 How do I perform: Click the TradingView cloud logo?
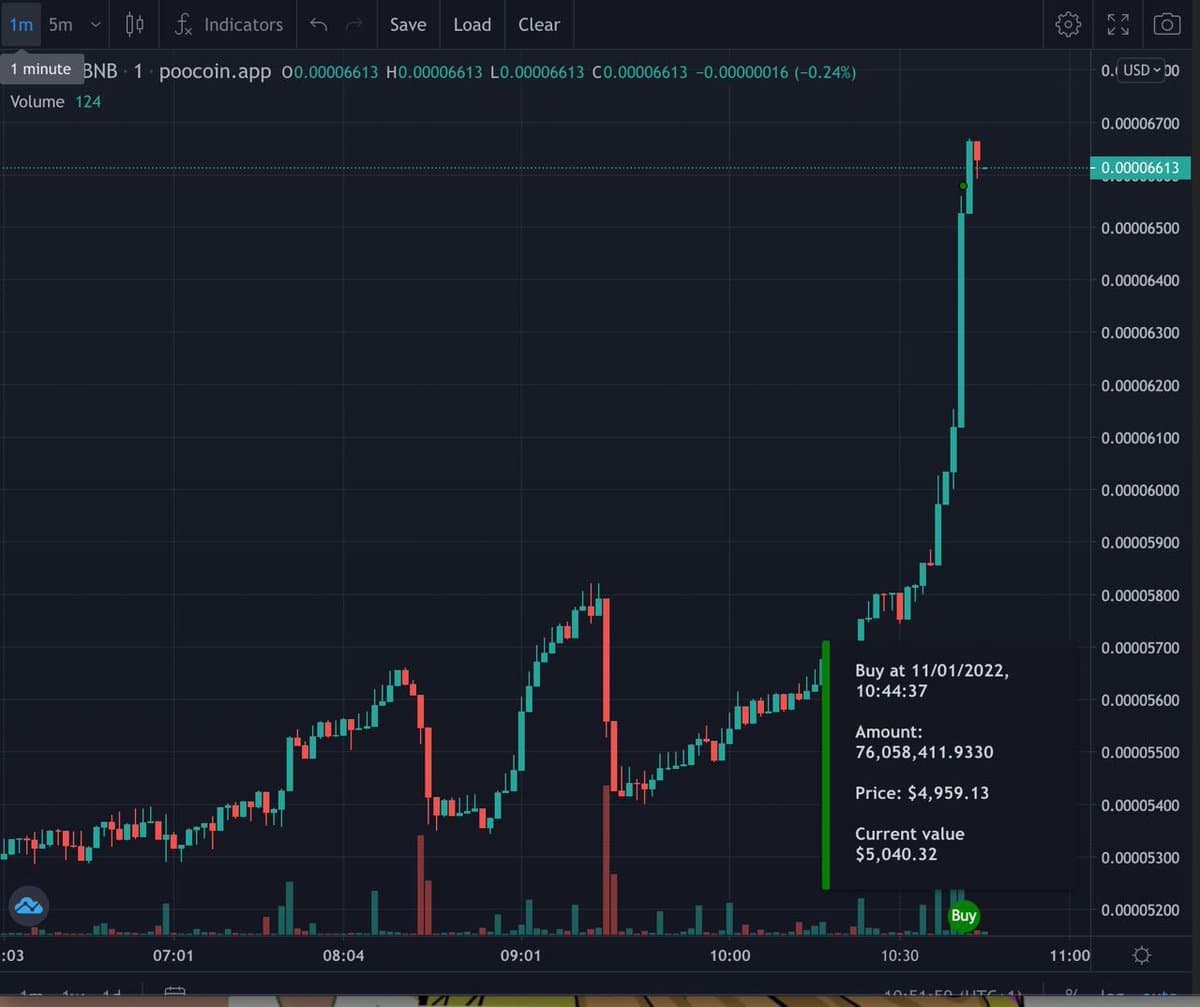[28, 906]
